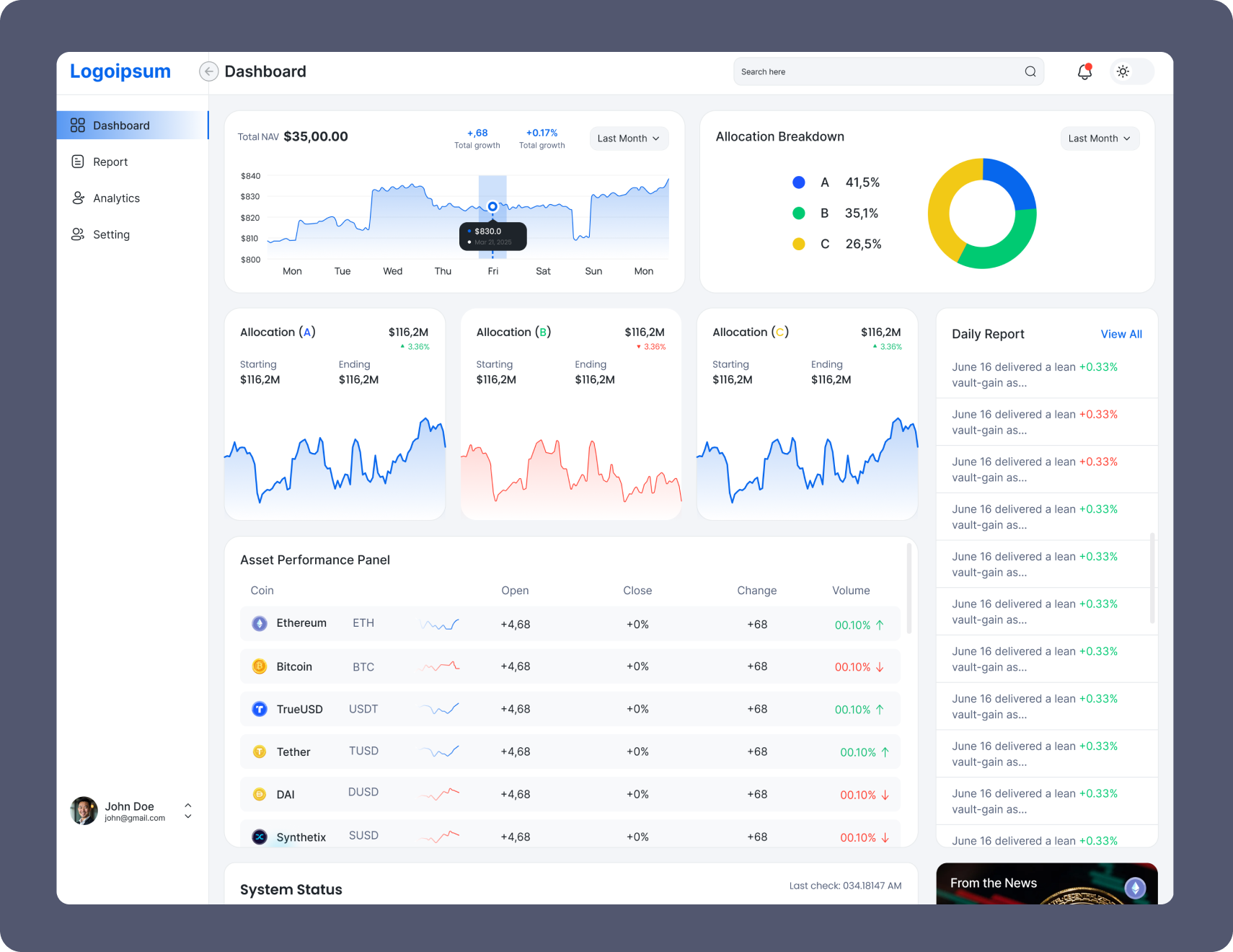Click View All in Daily Report
Image resolution: width=1233 pixels, height=952 pixels.
[x=1121, y=334]
